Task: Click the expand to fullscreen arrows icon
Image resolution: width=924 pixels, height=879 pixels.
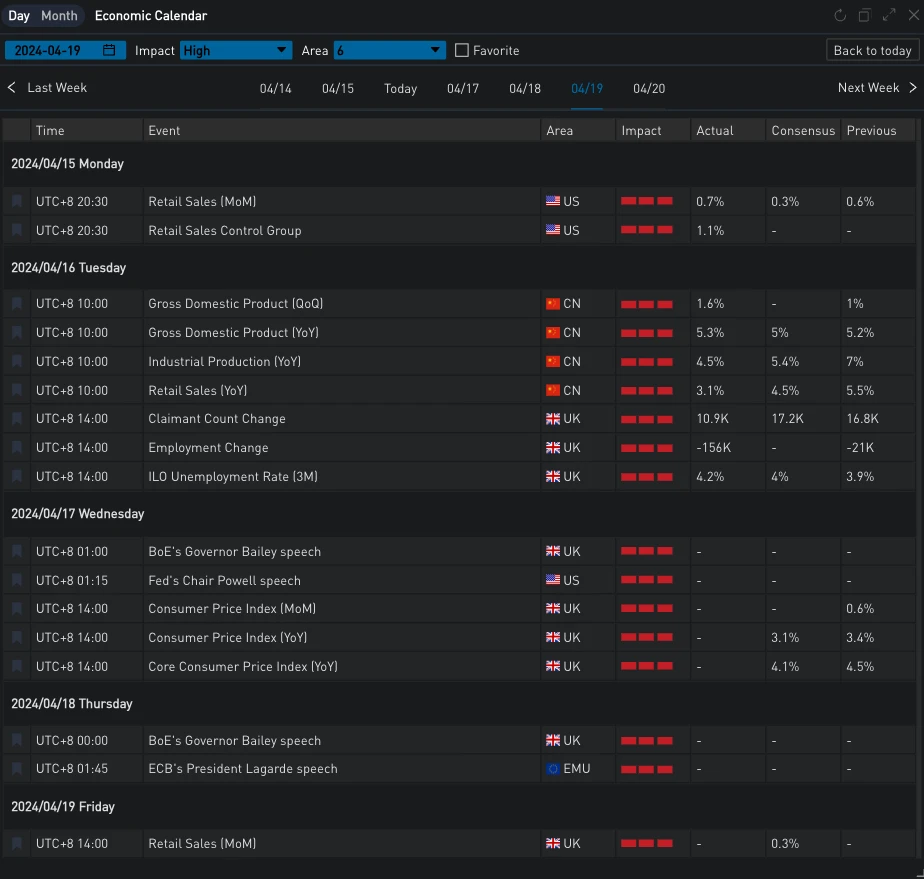Action: (x=889, y=16)
